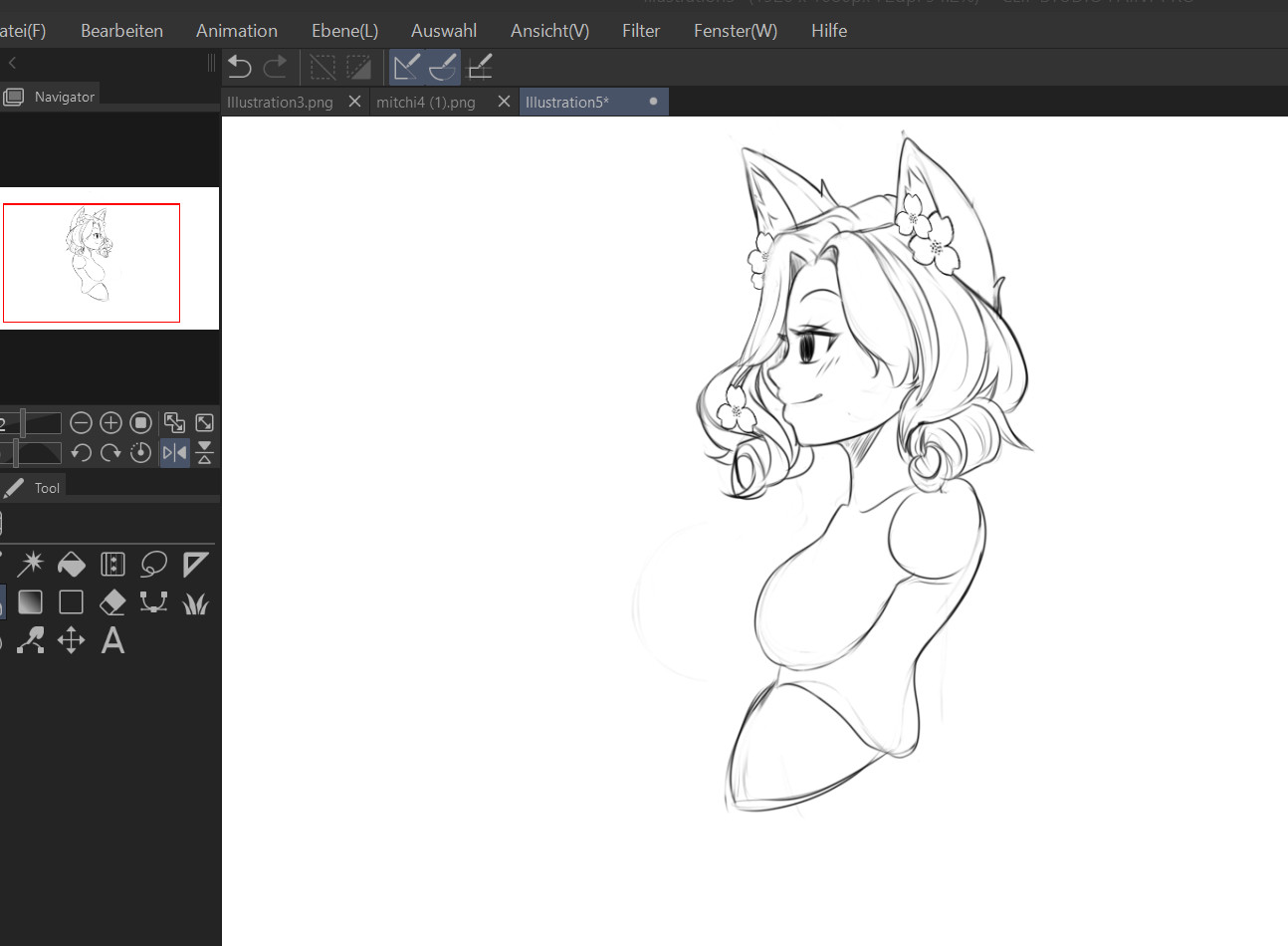1288x946 pixels.
Task: Select the Decoration grass tool
Action: 195,602
